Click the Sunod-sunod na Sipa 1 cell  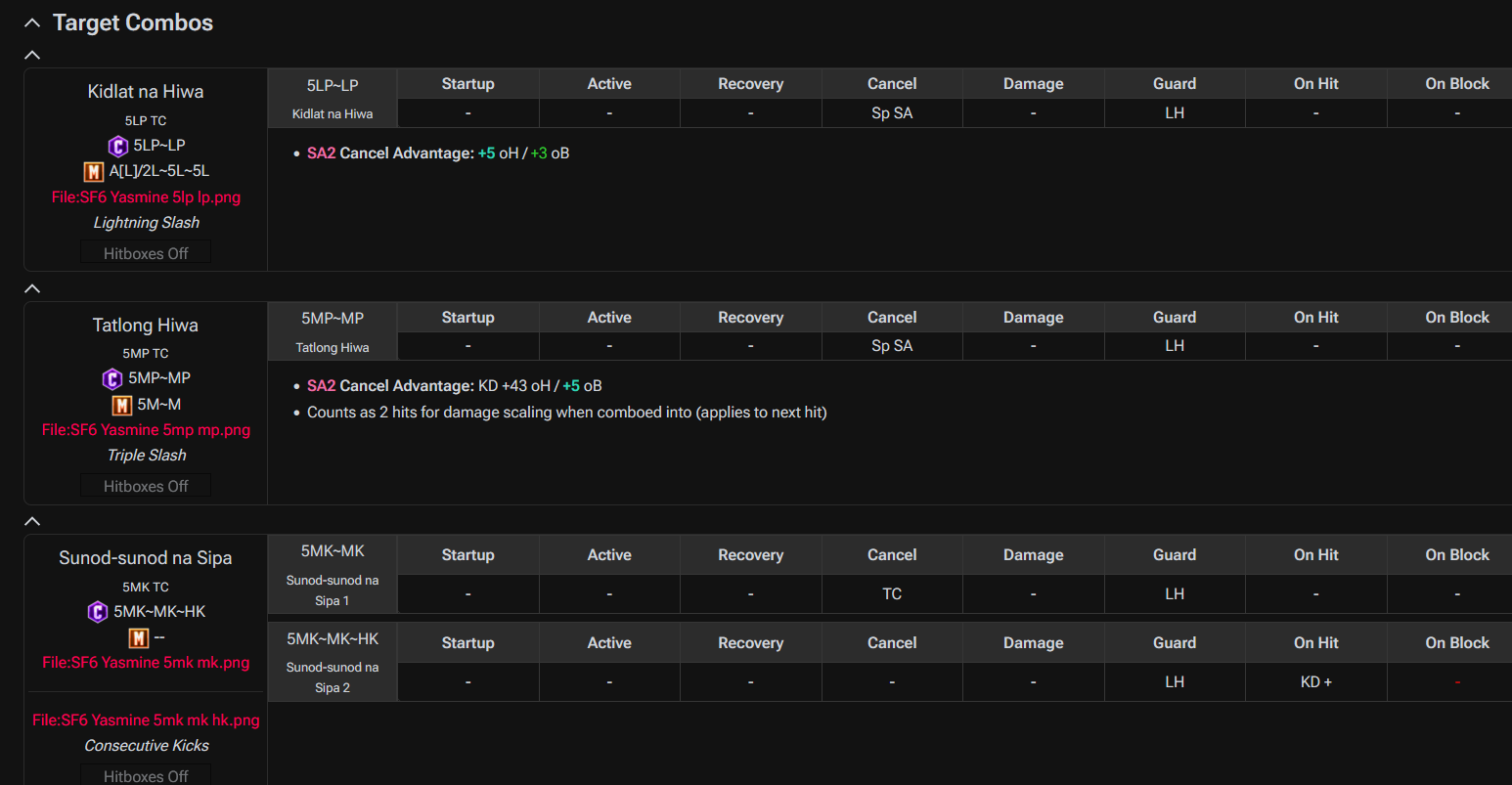(333, 590)
